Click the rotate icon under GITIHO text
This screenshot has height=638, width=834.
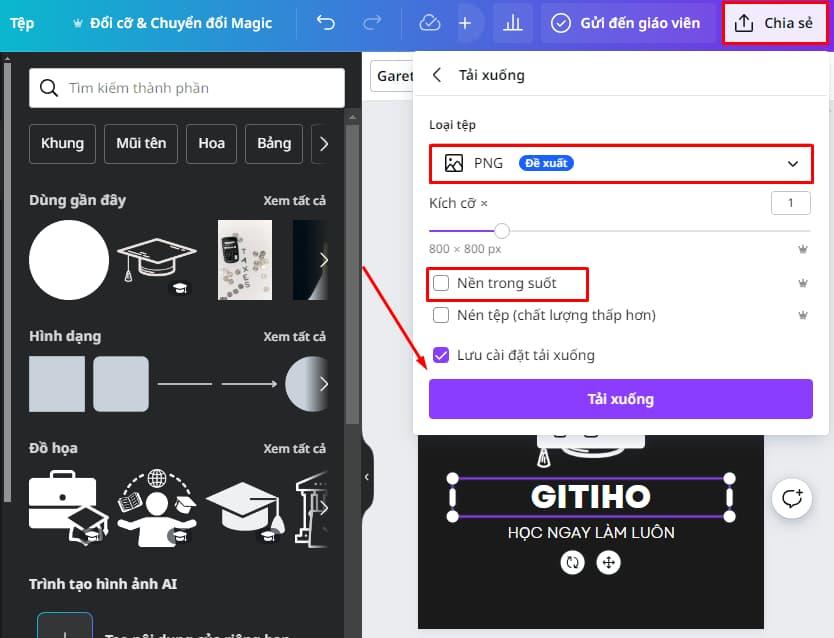click(572, 563)
